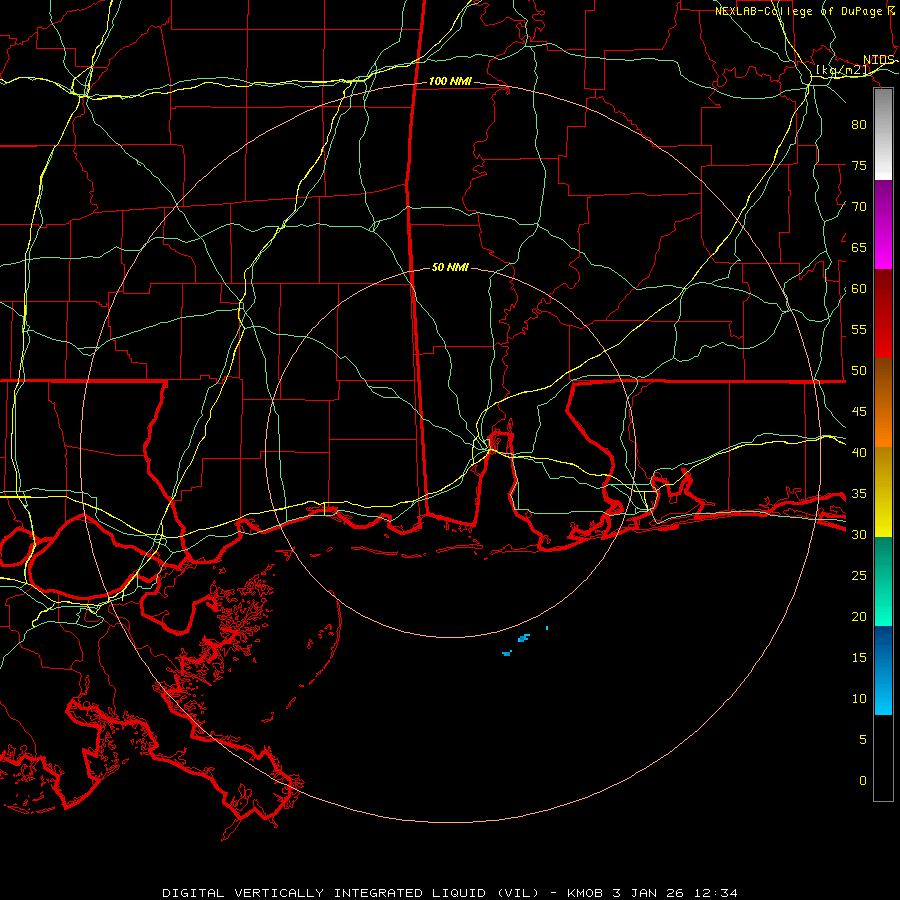Click the scale value "75"
Screen dimensions: 900x900
click(859, 166)
